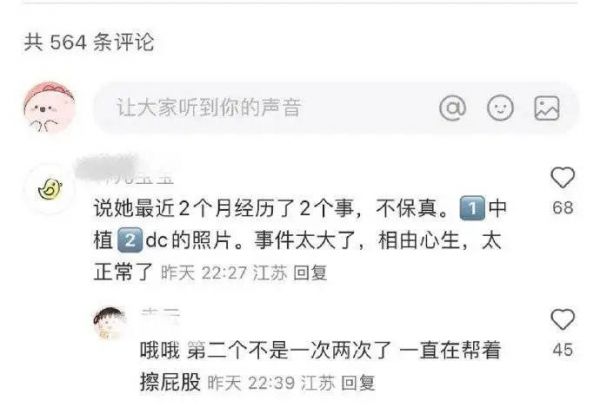The image size is (600, 407).
Task: Select the 共 564 条评论 header
Action: [x=90, y=42]
